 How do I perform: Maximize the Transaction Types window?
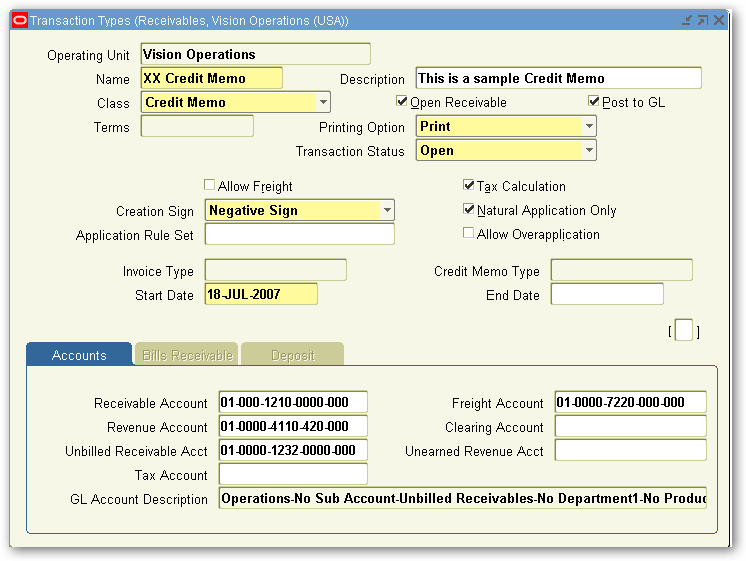[x=703, y=20]
